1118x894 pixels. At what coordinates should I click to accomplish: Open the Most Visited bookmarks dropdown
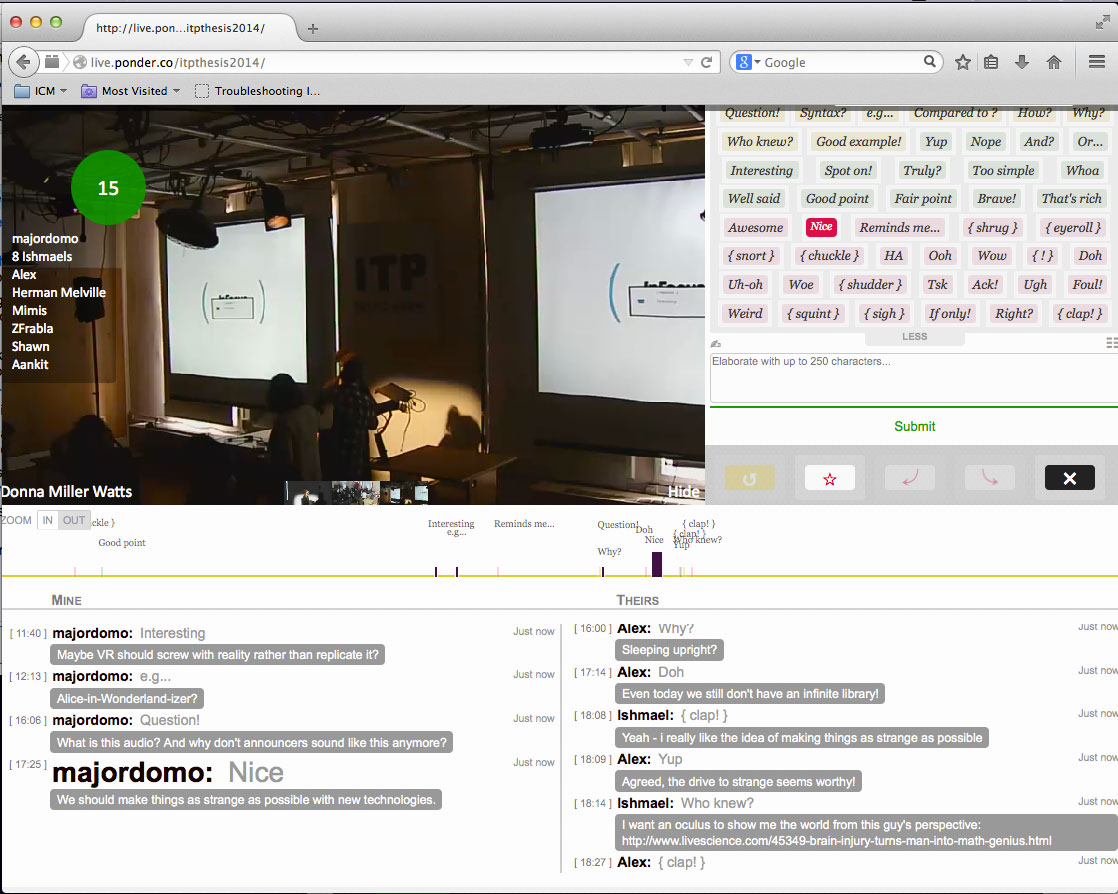[x=130, y=91]
